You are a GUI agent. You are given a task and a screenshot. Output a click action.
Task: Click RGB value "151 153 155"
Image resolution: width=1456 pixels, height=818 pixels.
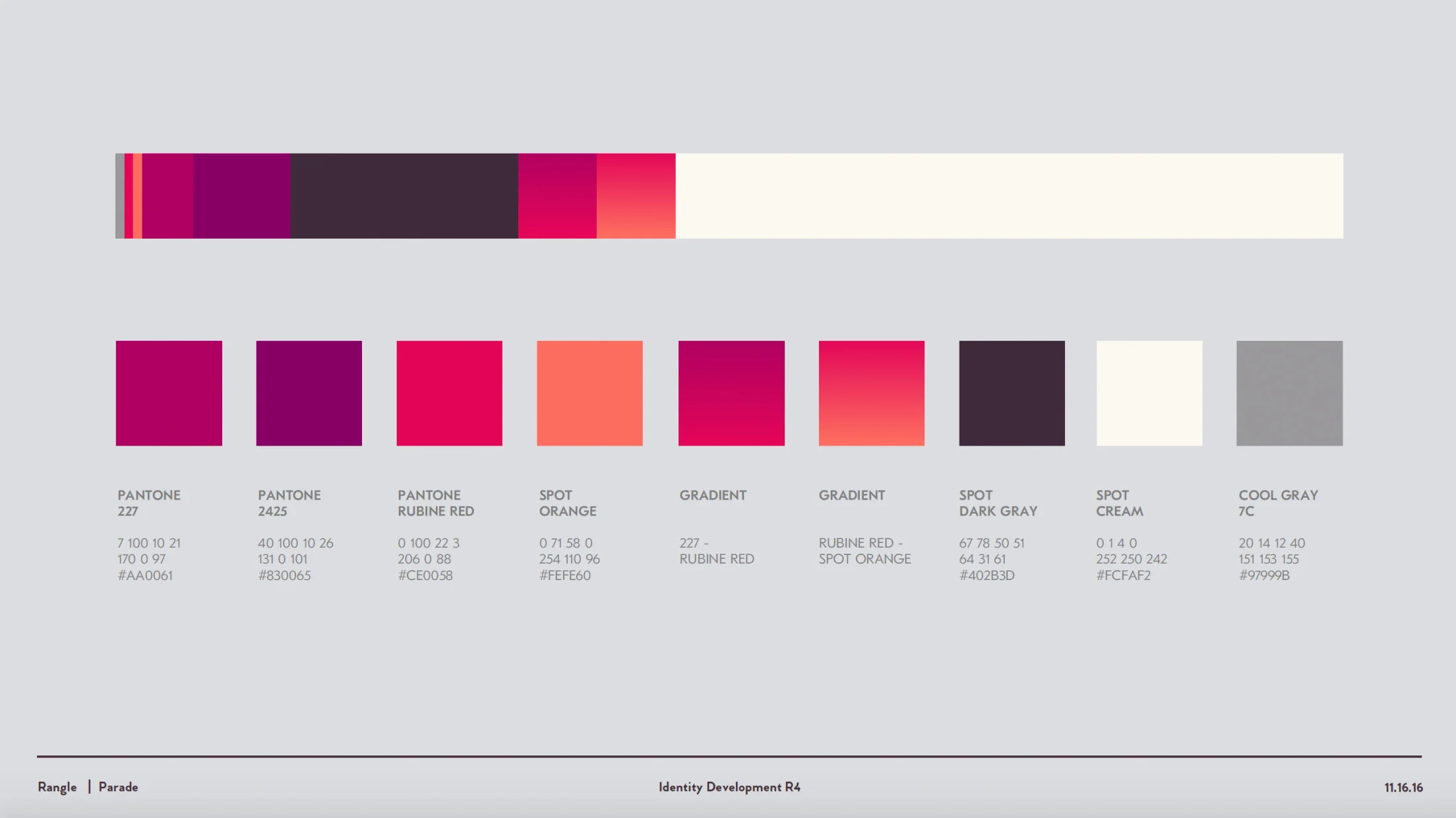(1269, 559)
